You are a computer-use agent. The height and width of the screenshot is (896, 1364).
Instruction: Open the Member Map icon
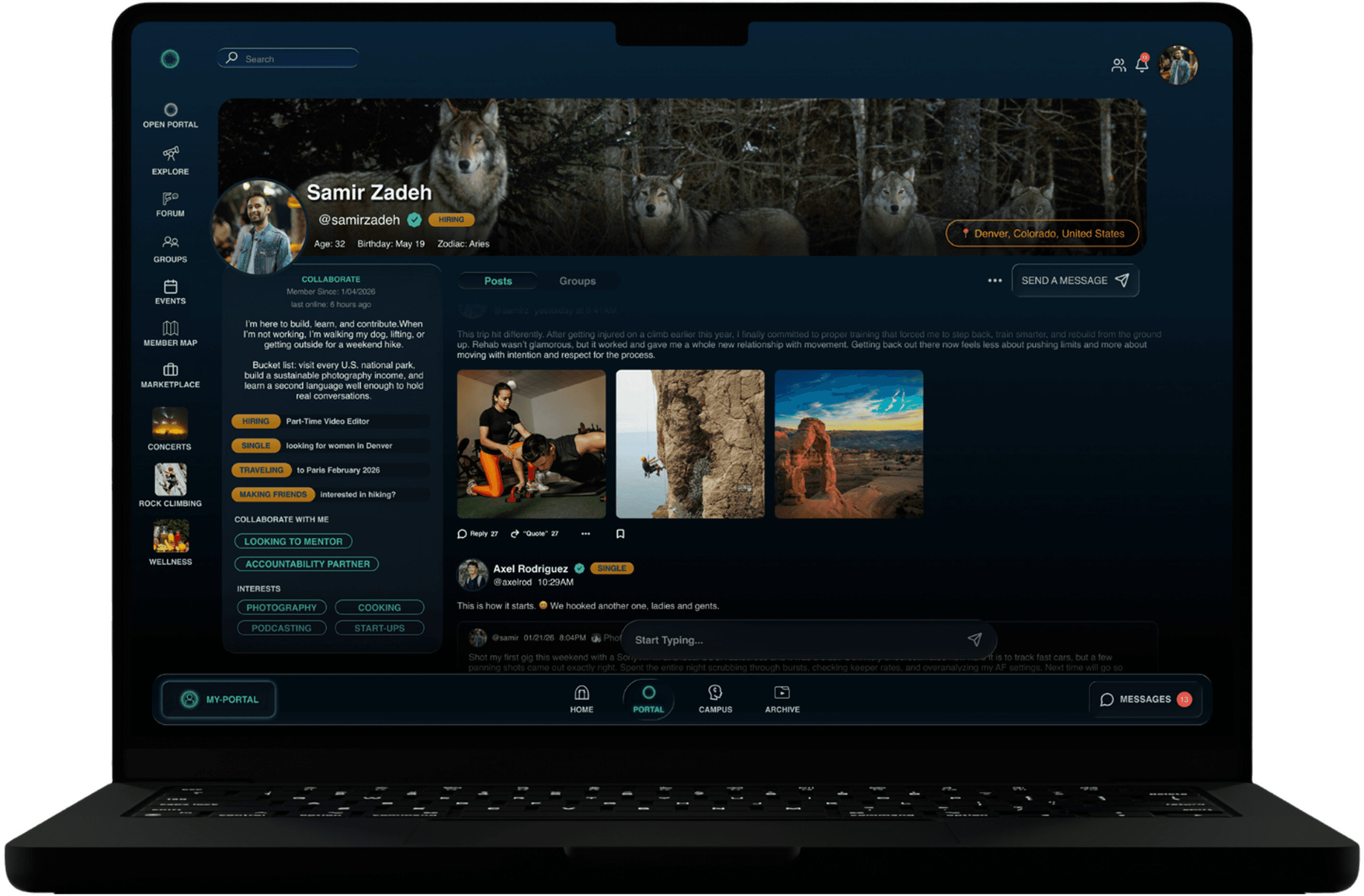170,328
